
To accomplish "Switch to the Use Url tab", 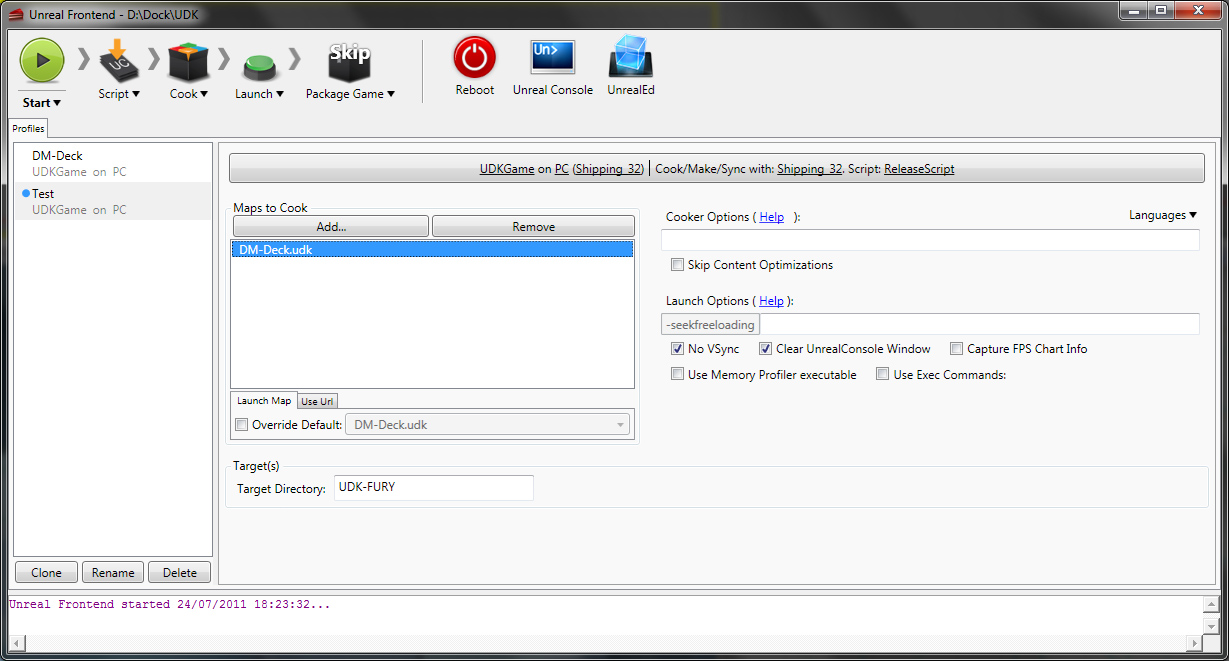I will coord(317,401).
